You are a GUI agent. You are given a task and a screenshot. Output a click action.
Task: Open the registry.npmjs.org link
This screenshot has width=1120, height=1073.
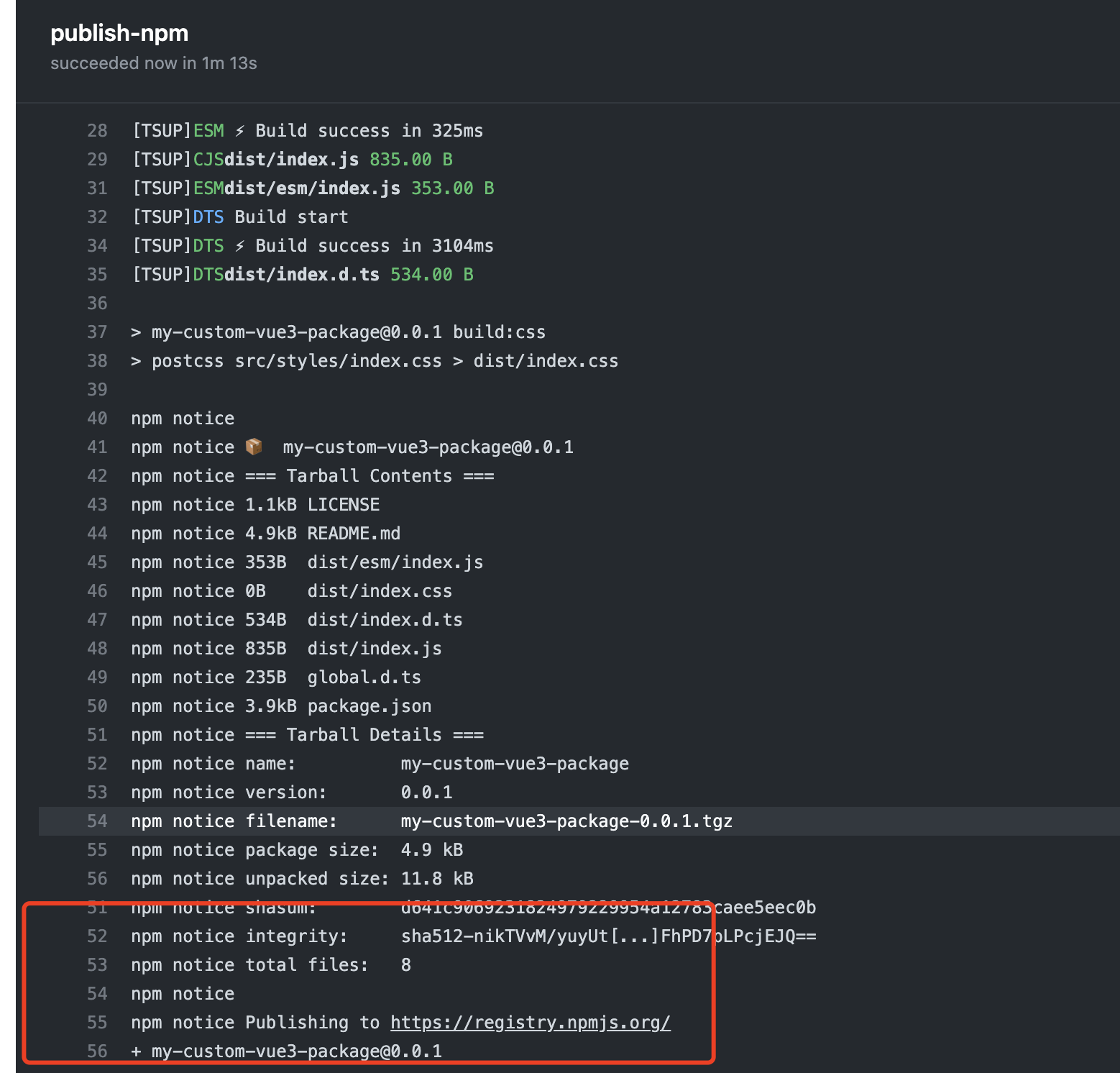[531, 1023]
